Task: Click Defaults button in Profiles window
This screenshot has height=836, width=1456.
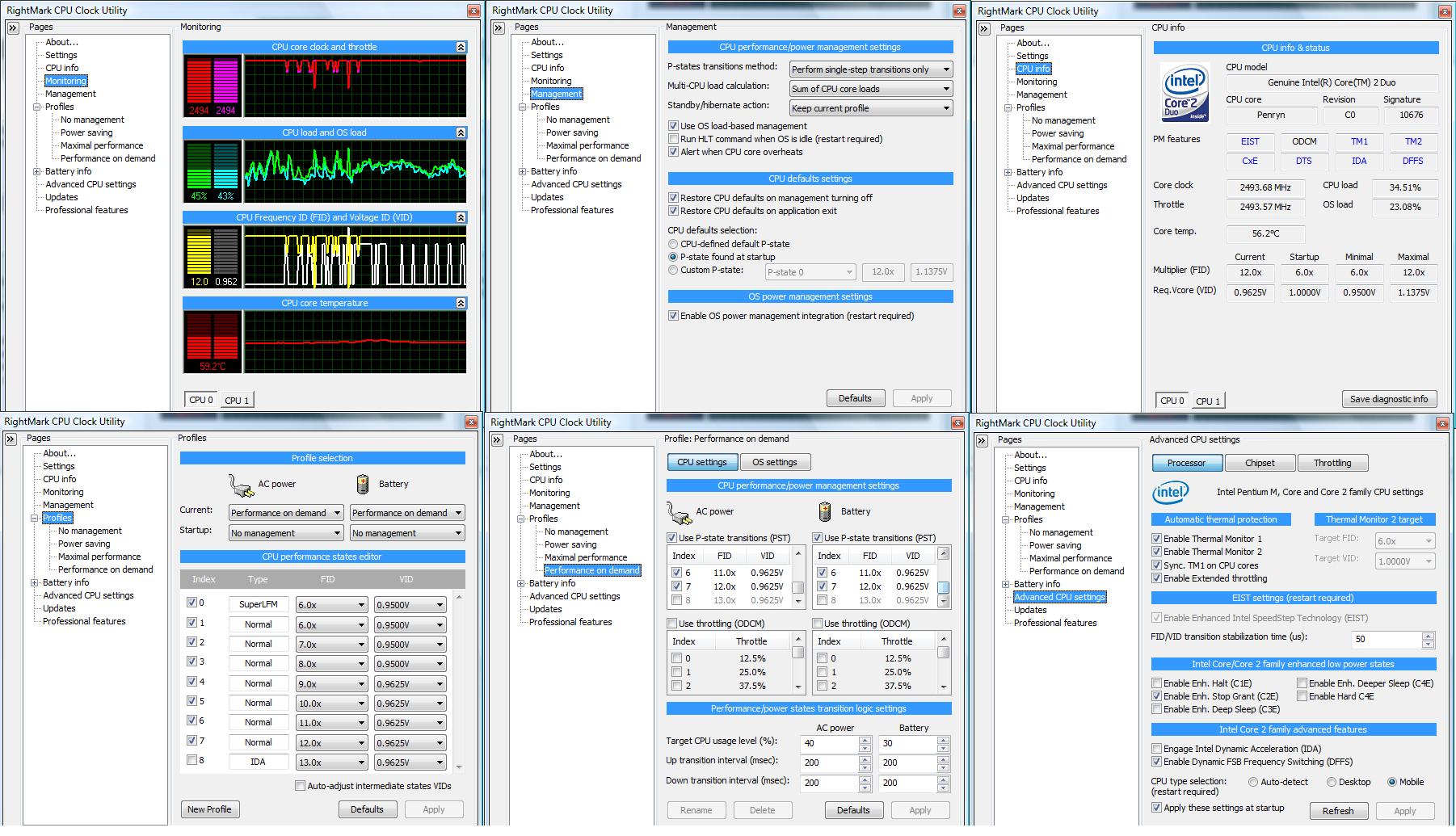Action: 367,809
